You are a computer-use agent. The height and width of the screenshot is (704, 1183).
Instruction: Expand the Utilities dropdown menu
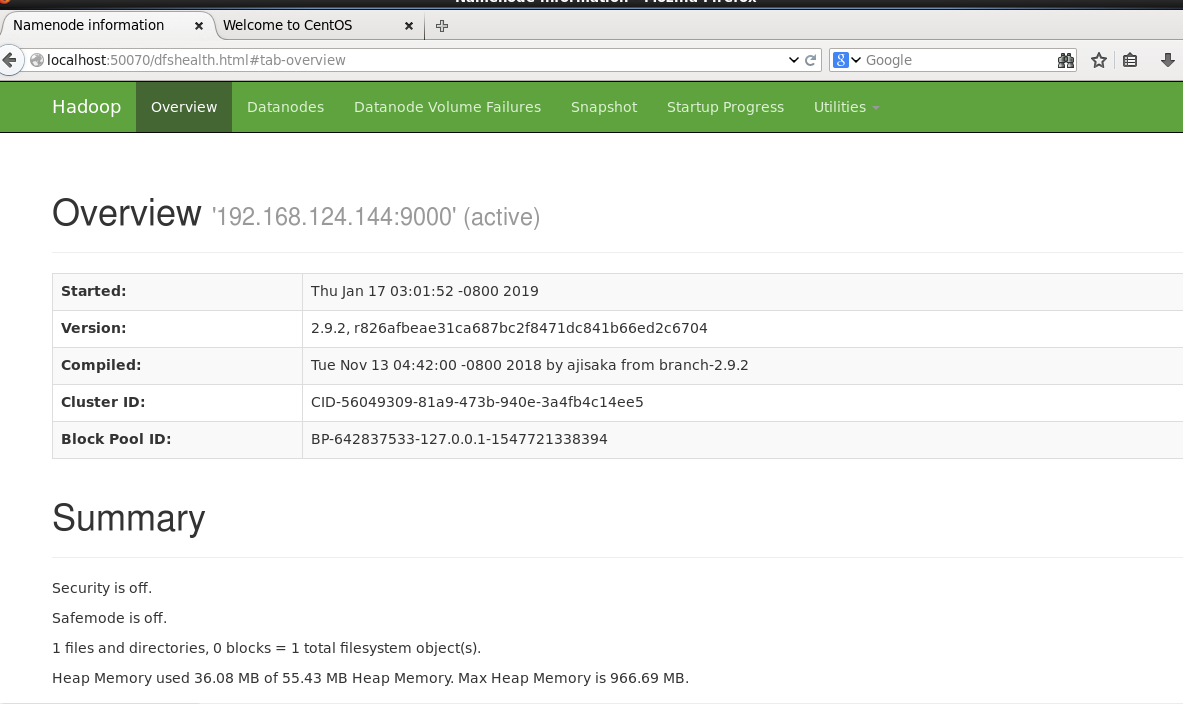pos(846,107)
